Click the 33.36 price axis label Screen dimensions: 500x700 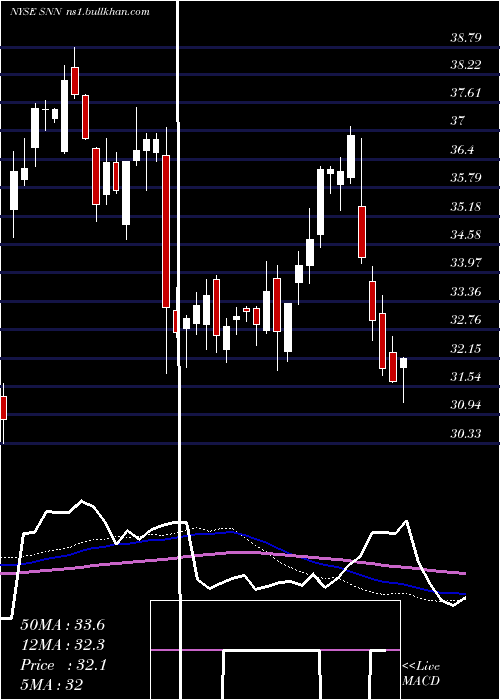pos(466,292)
